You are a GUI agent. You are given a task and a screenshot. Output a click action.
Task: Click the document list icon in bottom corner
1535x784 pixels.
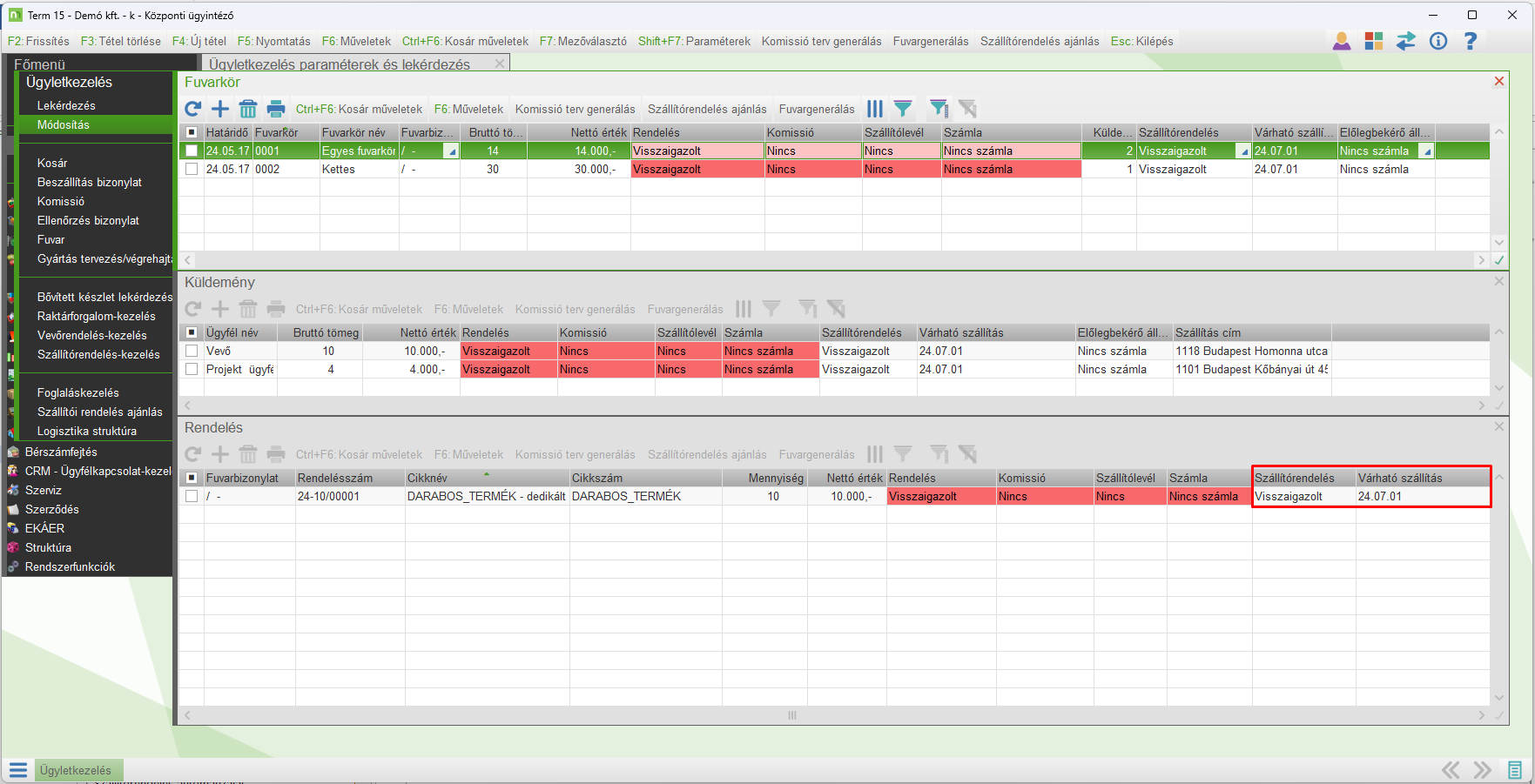tap(1515, 770)
